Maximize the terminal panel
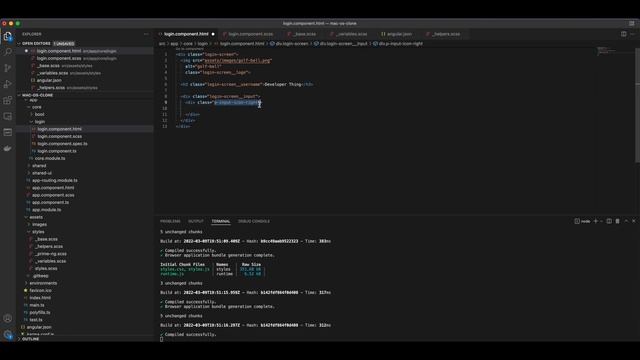Image resolution: width=640 pixels, height=360 pixels. tap(626, 221)
